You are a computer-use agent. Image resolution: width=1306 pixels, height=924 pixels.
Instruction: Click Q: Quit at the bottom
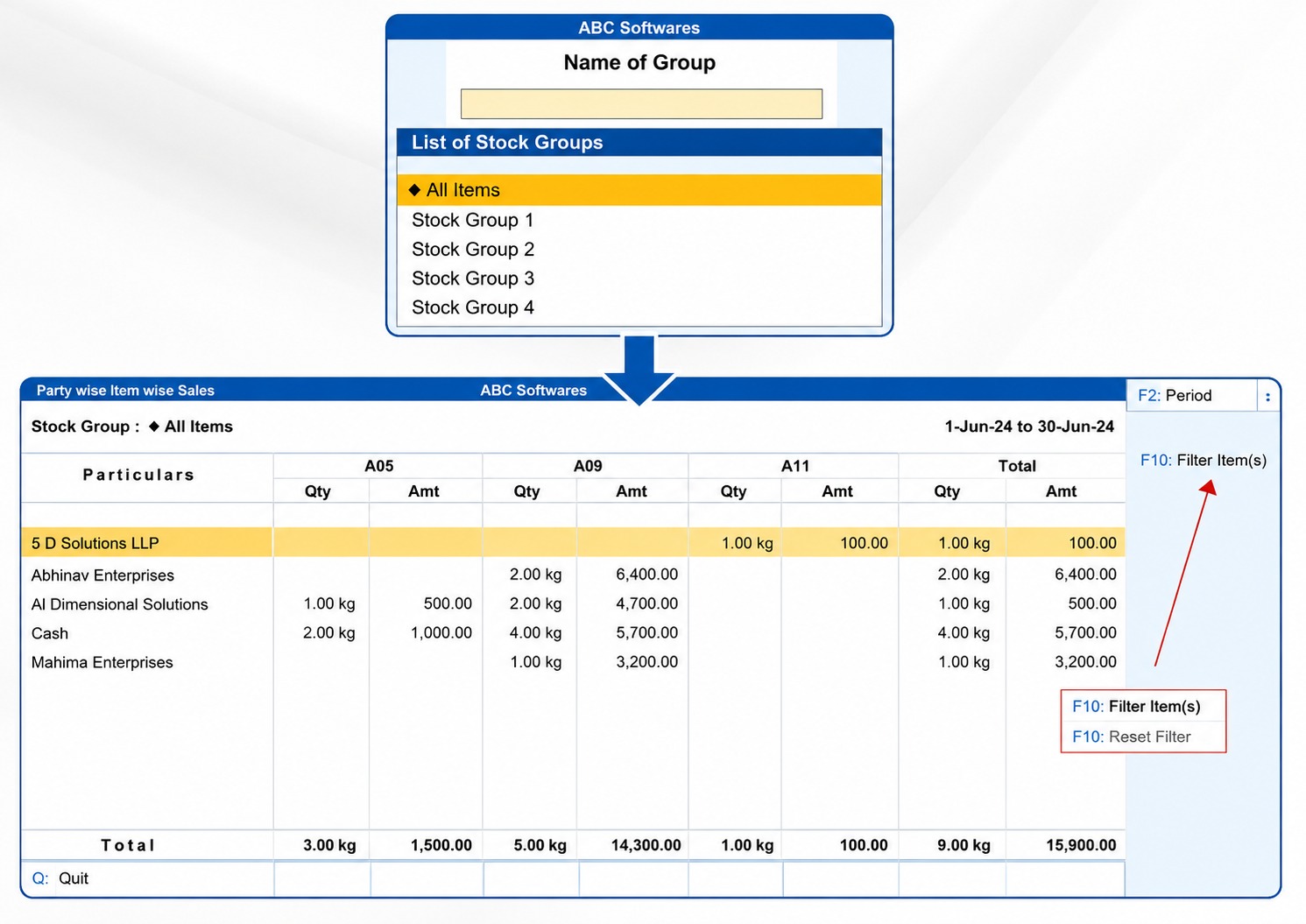coord(60,878)
